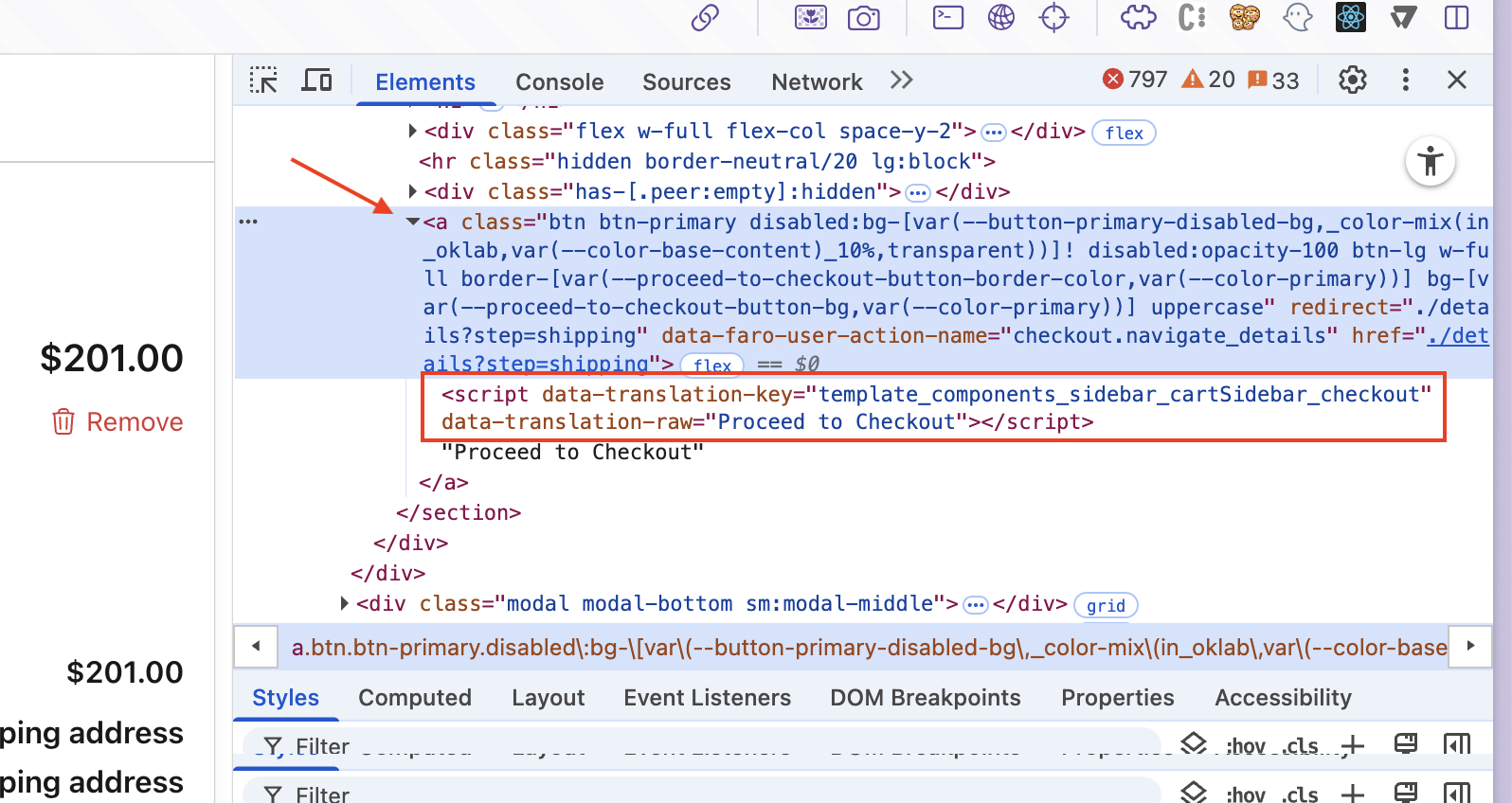This screenshot has width=1512, height=803.
Task: Select the closing </a> tag row
Action: coord(443,482)
